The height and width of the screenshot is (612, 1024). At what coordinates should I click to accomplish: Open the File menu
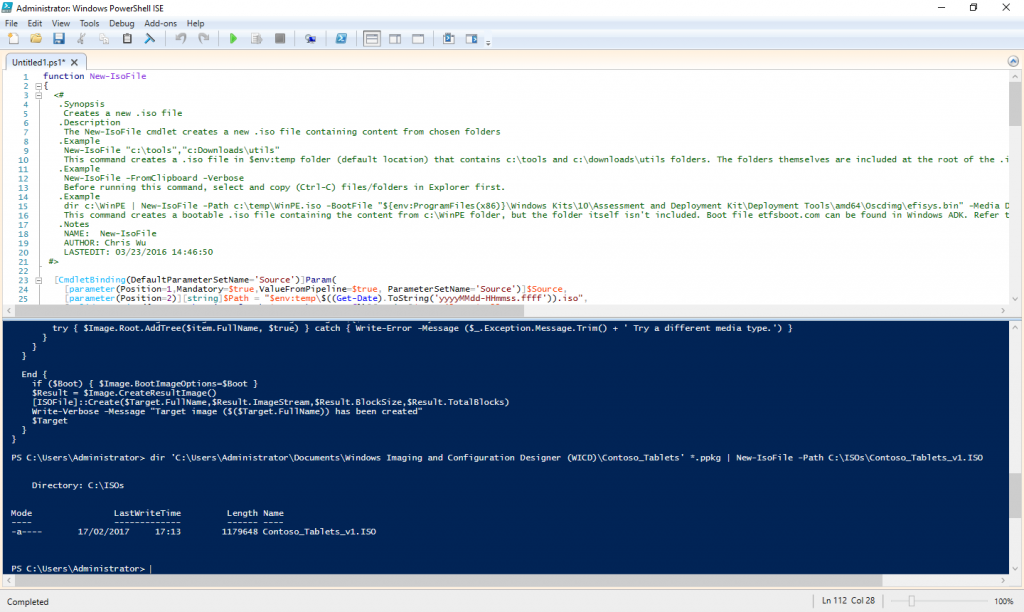click(11, 24)
